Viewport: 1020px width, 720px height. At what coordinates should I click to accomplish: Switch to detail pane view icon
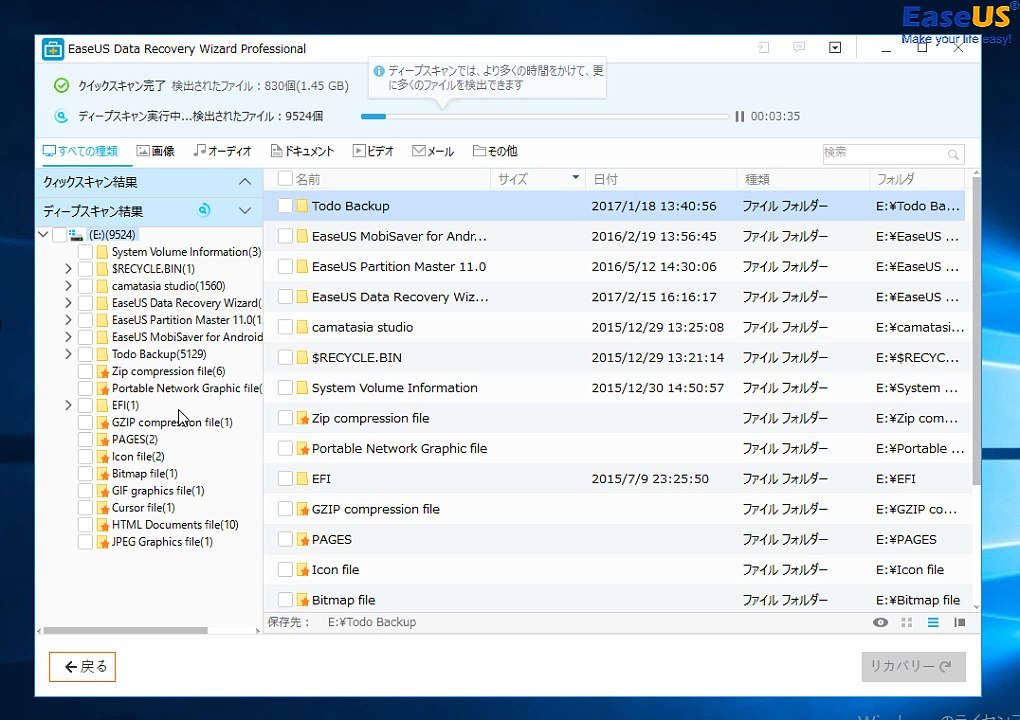(960, 622)
